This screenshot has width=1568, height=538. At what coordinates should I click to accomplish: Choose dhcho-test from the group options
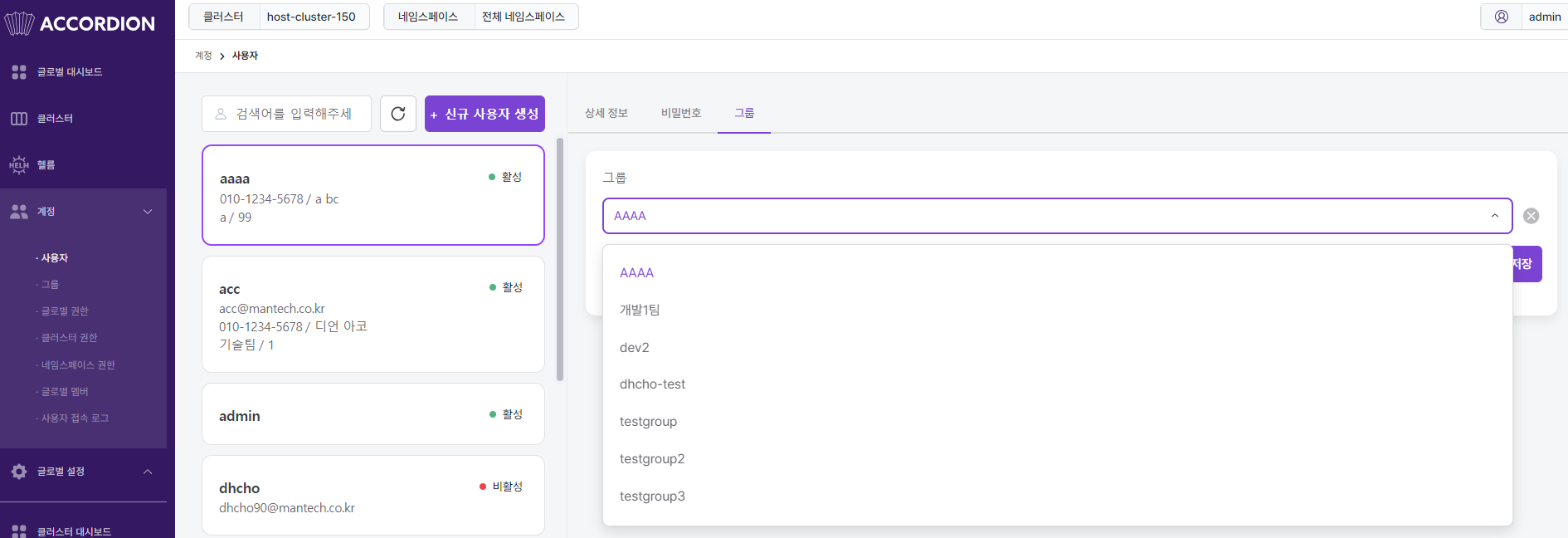(1057, 384)
